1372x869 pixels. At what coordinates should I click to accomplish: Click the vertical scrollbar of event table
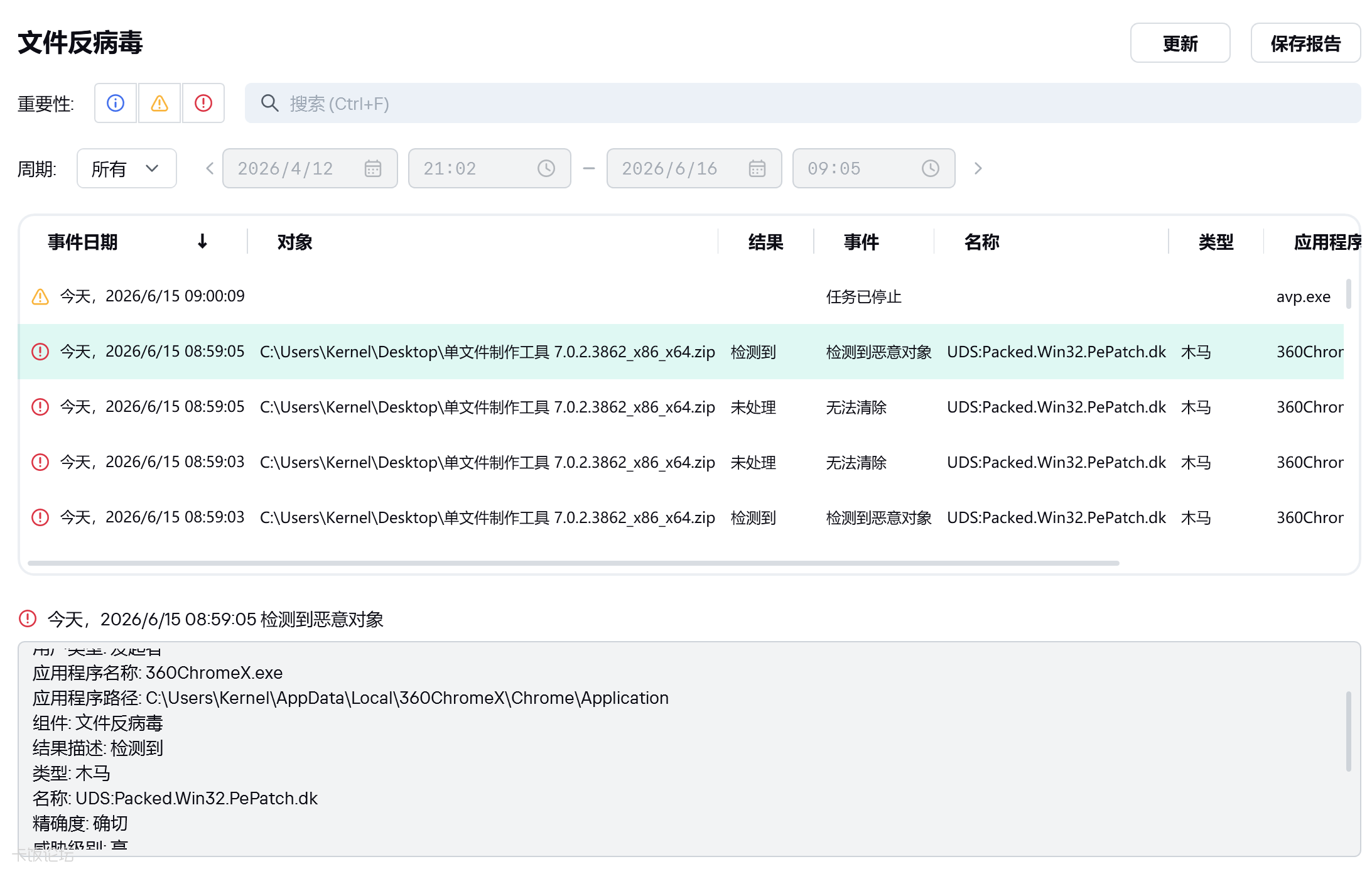tap(1349, 294)
